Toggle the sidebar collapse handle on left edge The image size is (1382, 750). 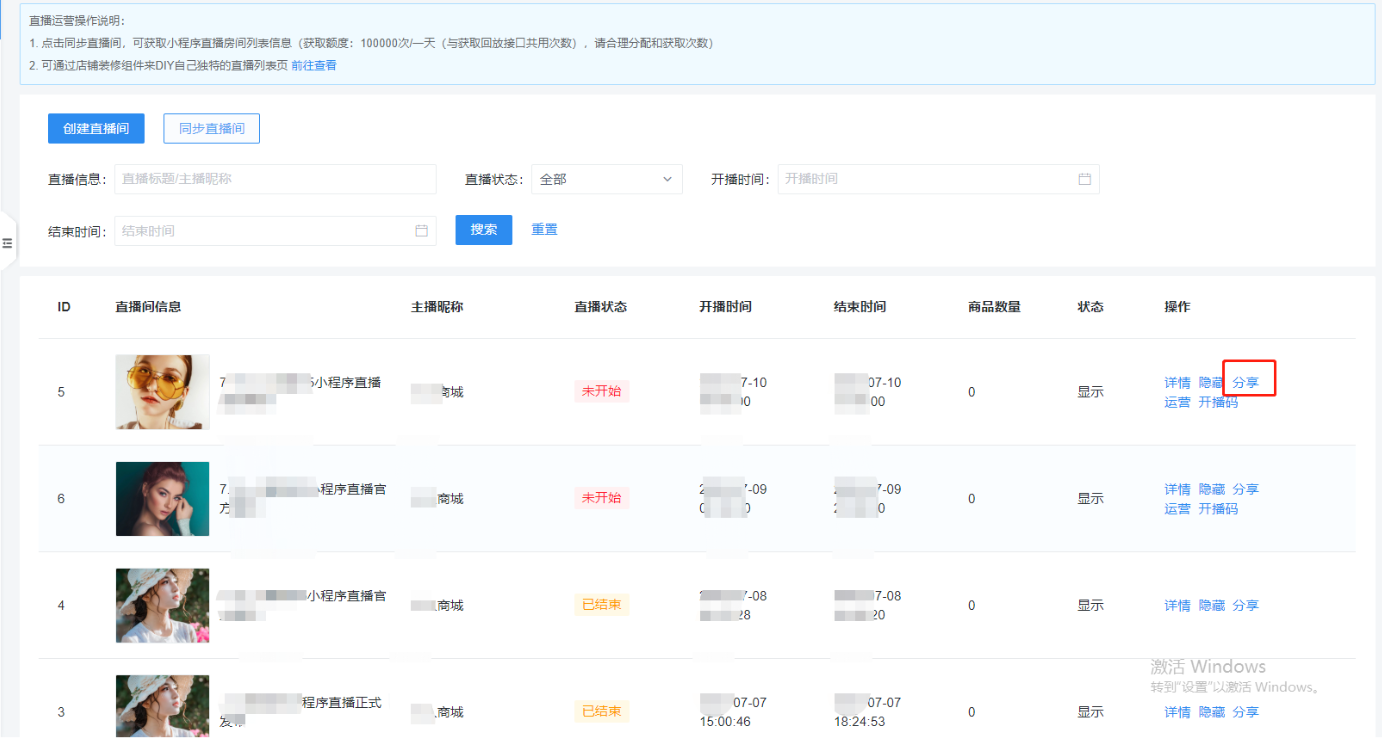(7, 243)
